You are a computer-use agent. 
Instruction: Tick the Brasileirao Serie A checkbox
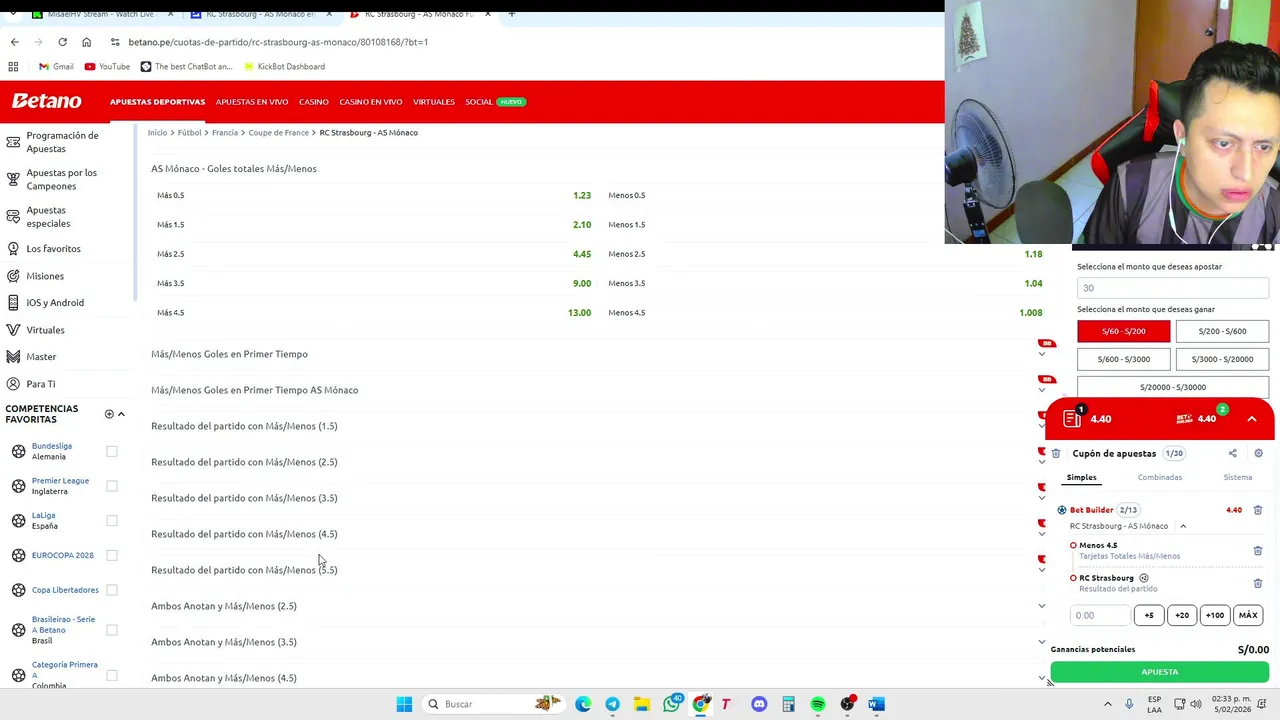(112, 630)
